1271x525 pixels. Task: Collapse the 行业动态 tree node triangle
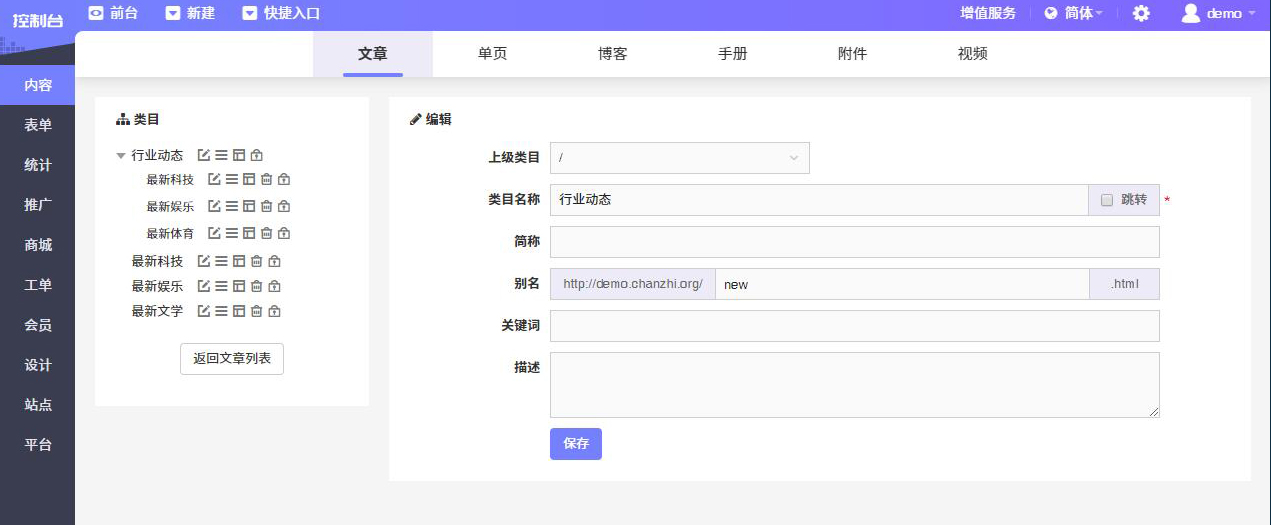121,156
